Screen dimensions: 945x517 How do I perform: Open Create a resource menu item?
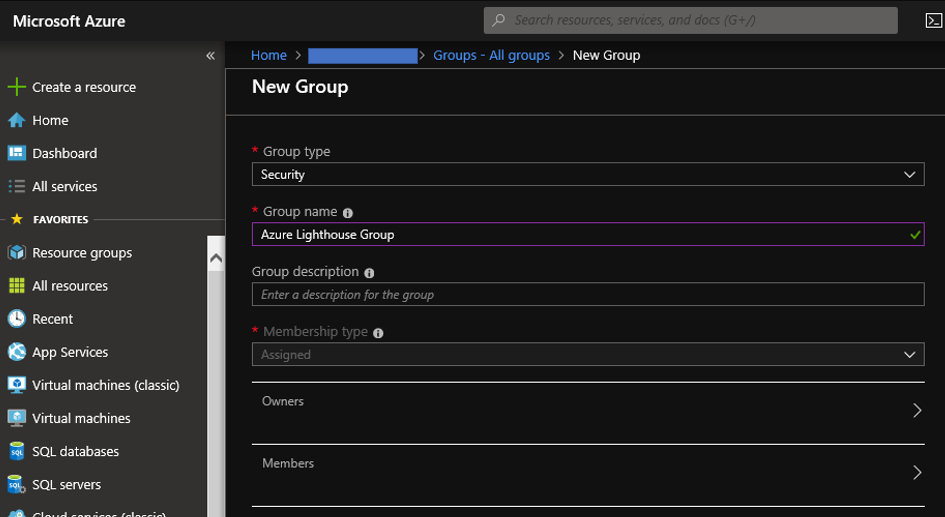coord(84,87)
